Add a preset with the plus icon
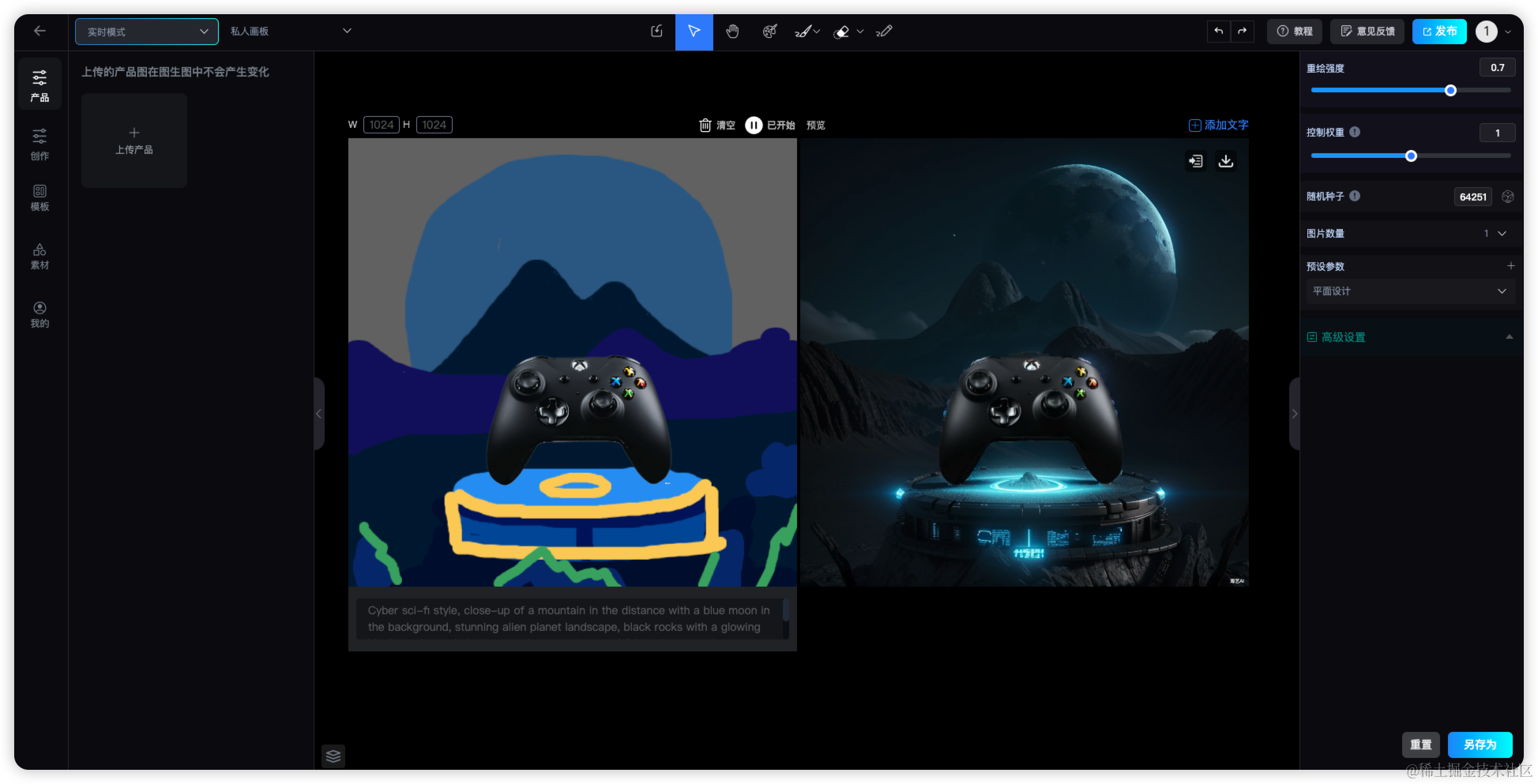Screen dimensions: 1538x784 1510,266
